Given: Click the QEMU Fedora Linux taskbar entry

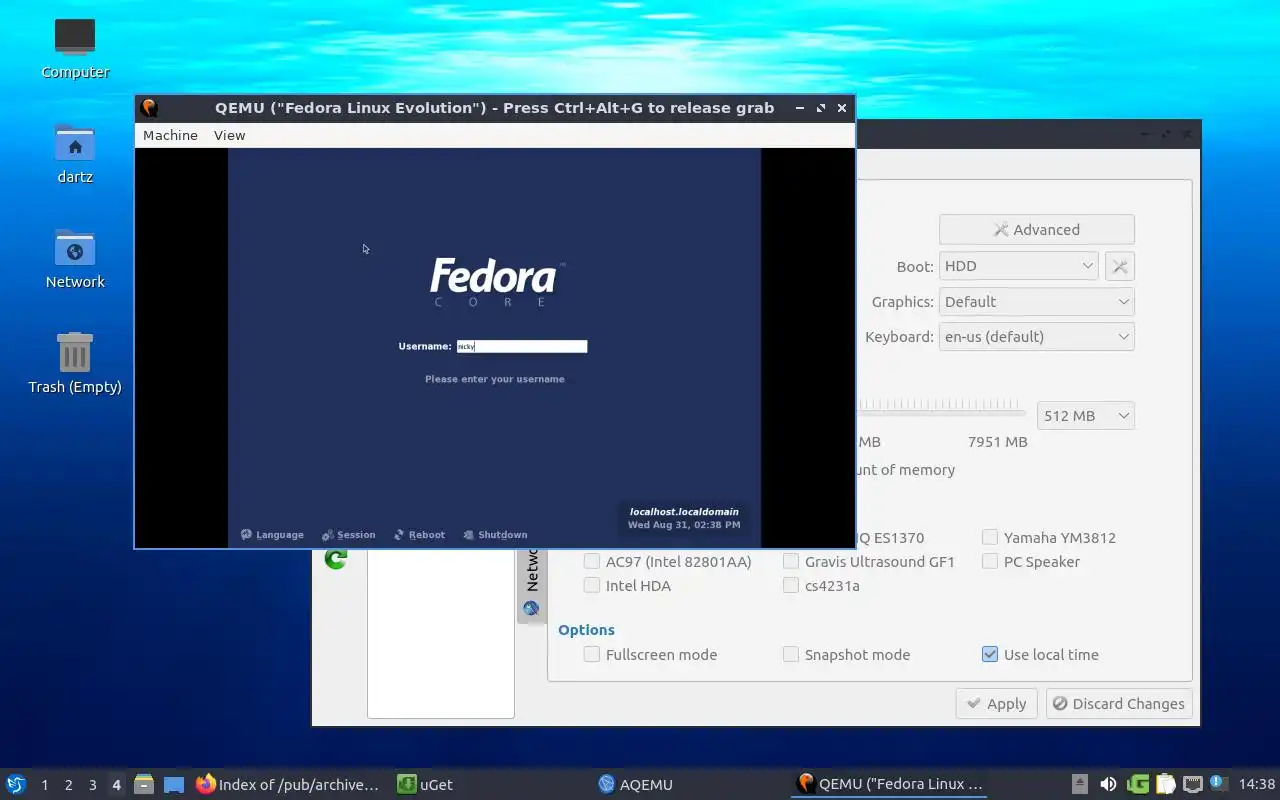Looking at the screenshot, I should pos(889,785).
